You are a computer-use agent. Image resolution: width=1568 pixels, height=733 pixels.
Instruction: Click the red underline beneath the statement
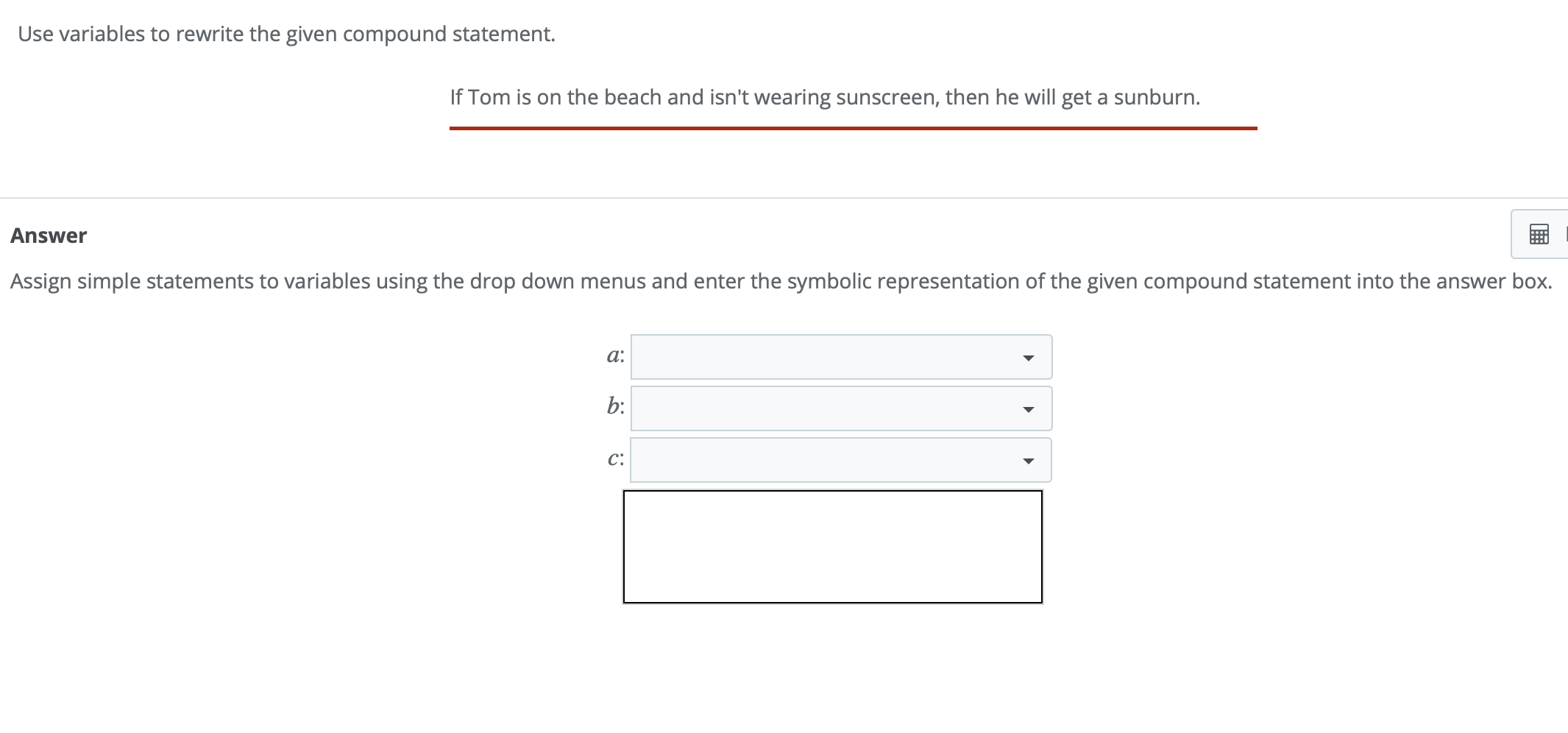[852, 127]
